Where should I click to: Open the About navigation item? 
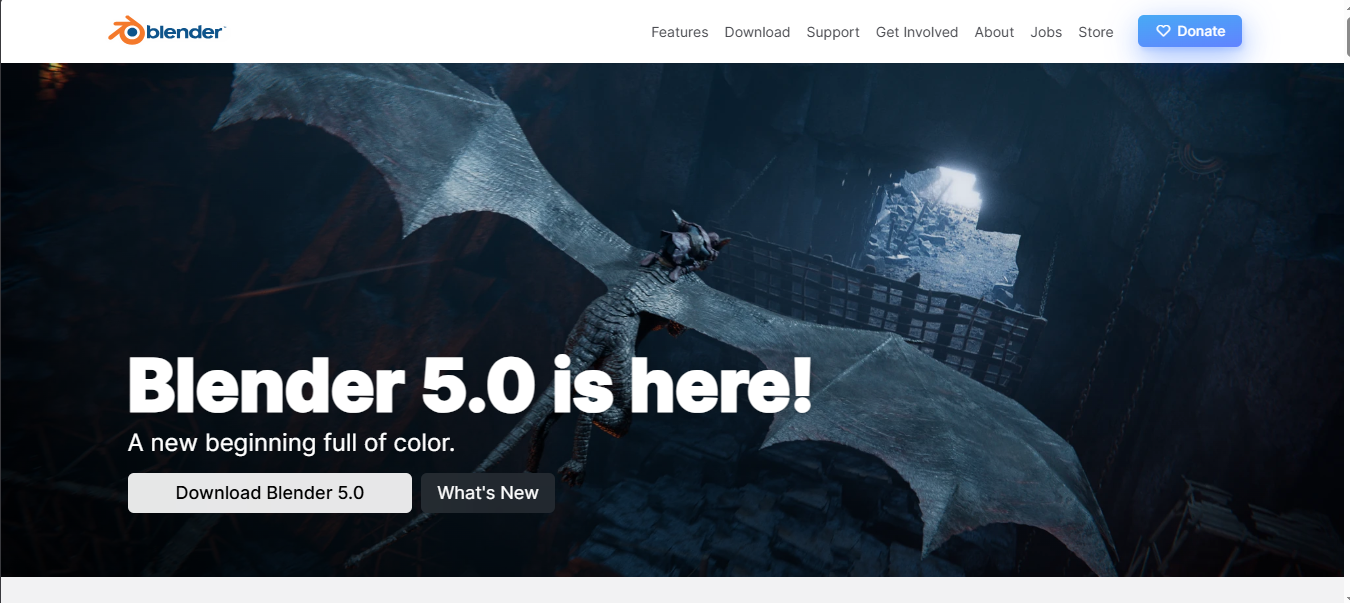point(994,32)
